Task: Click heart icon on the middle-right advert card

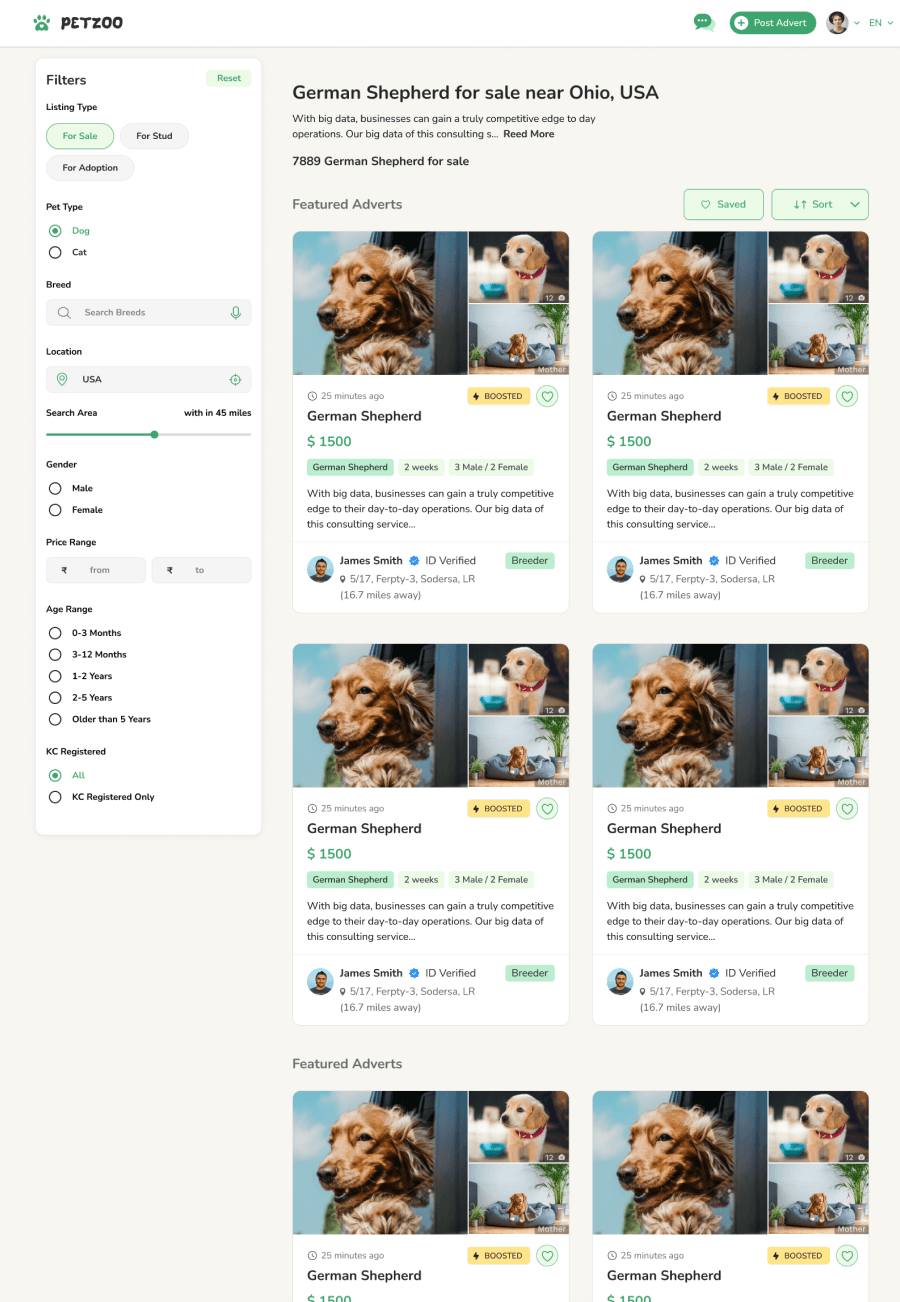Action: (x=847, y=809)
